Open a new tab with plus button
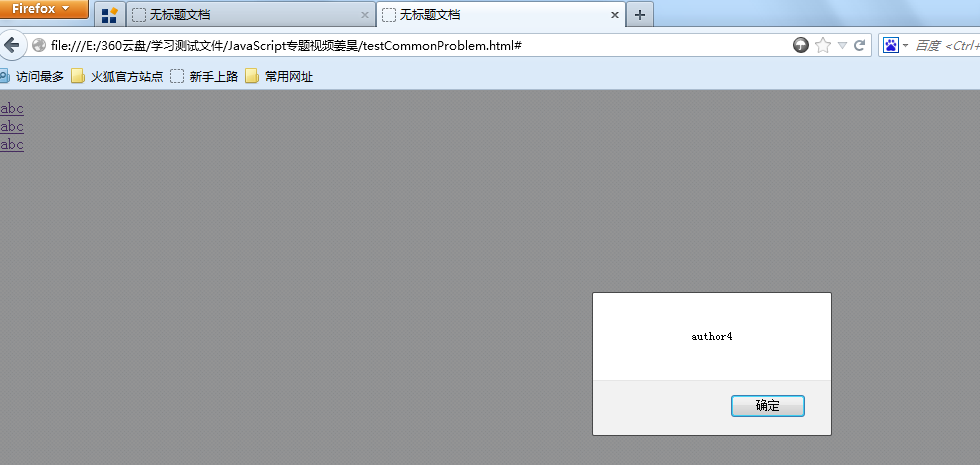Viewport: 980px width, 465px height. click(639, 15)
